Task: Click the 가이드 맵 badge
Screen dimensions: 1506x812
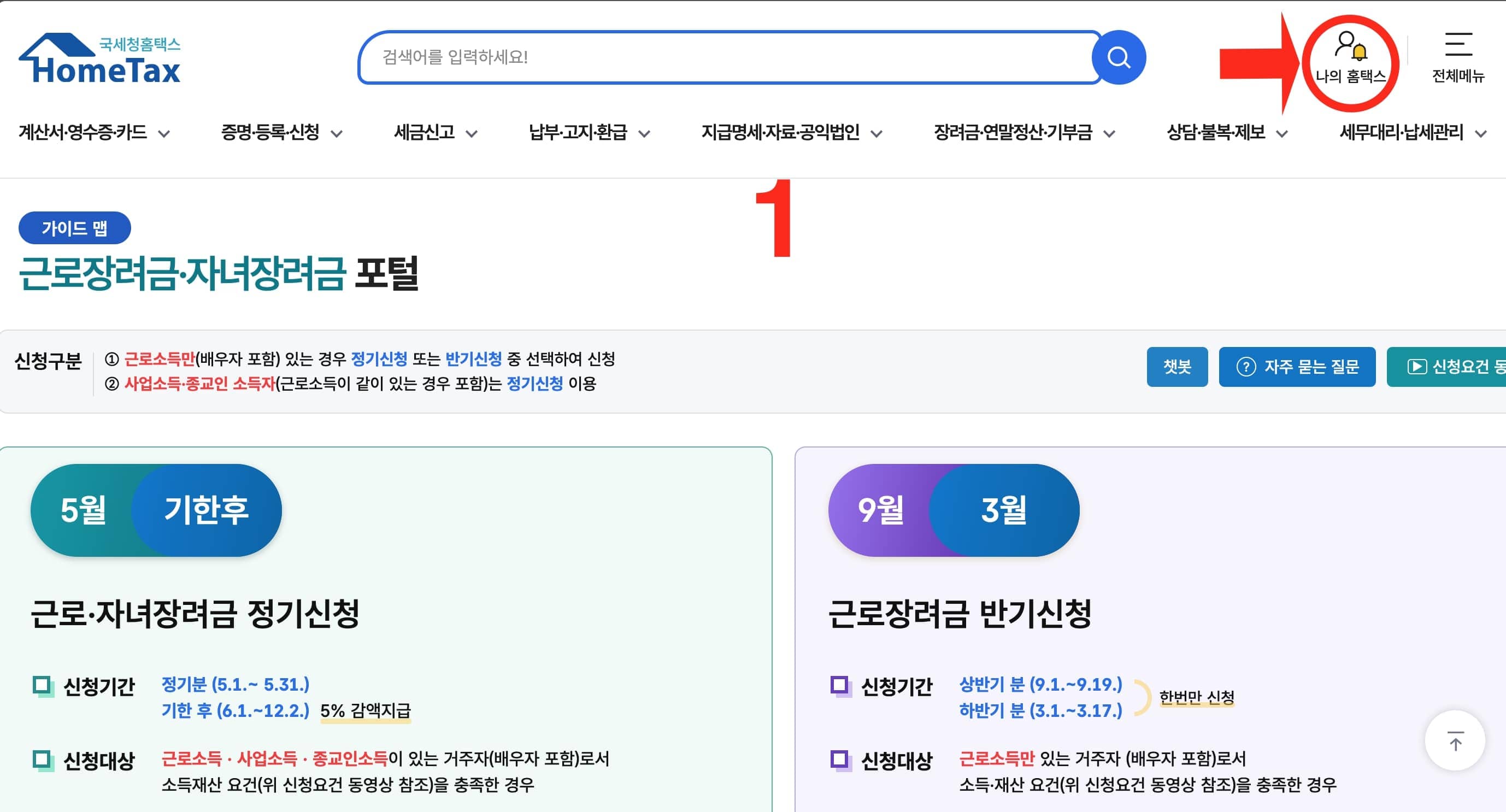Action: (x=75, y=227)
